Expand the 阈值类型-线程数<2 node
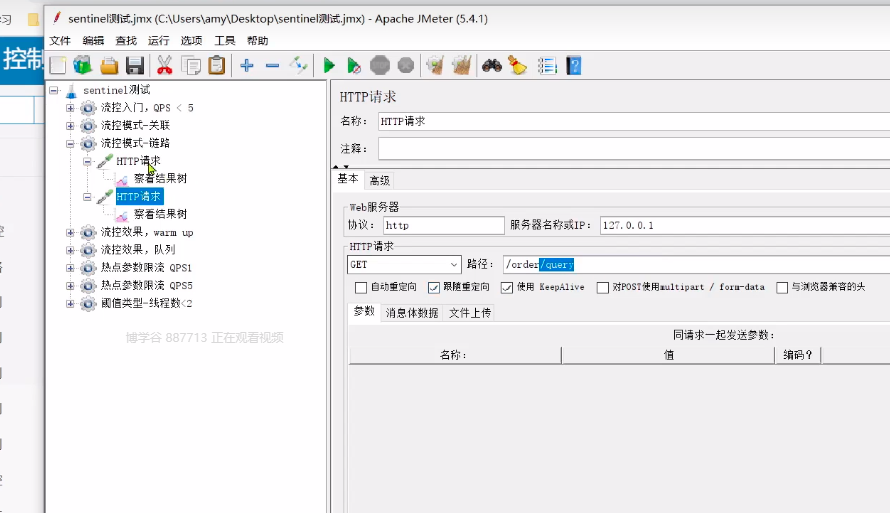Screen dimensions: 890x513 click(70, 304)
